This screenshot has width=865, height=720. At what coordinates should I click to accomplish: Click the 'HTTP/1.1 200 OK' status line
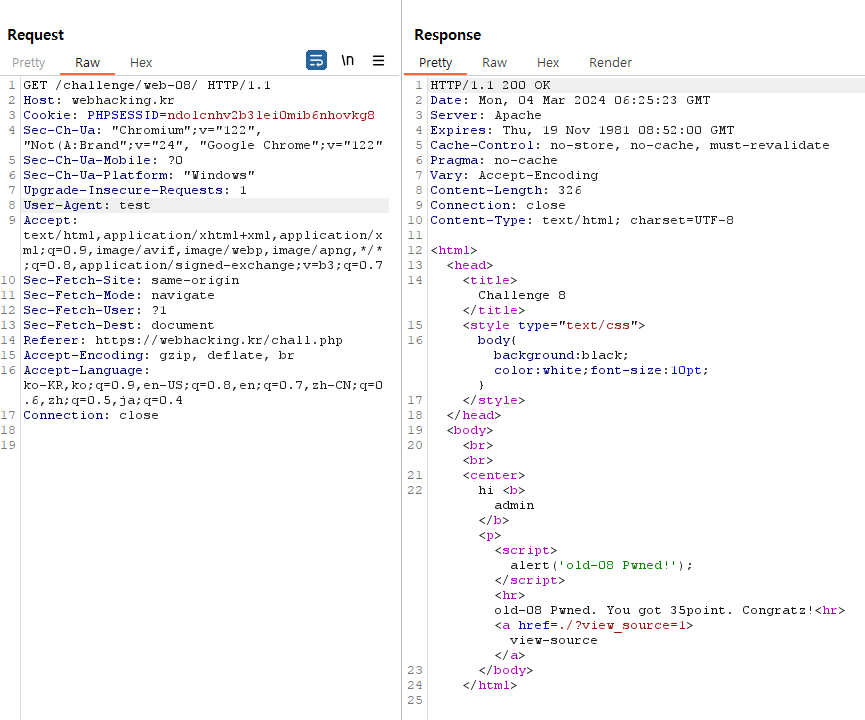[x=490, y=86]
